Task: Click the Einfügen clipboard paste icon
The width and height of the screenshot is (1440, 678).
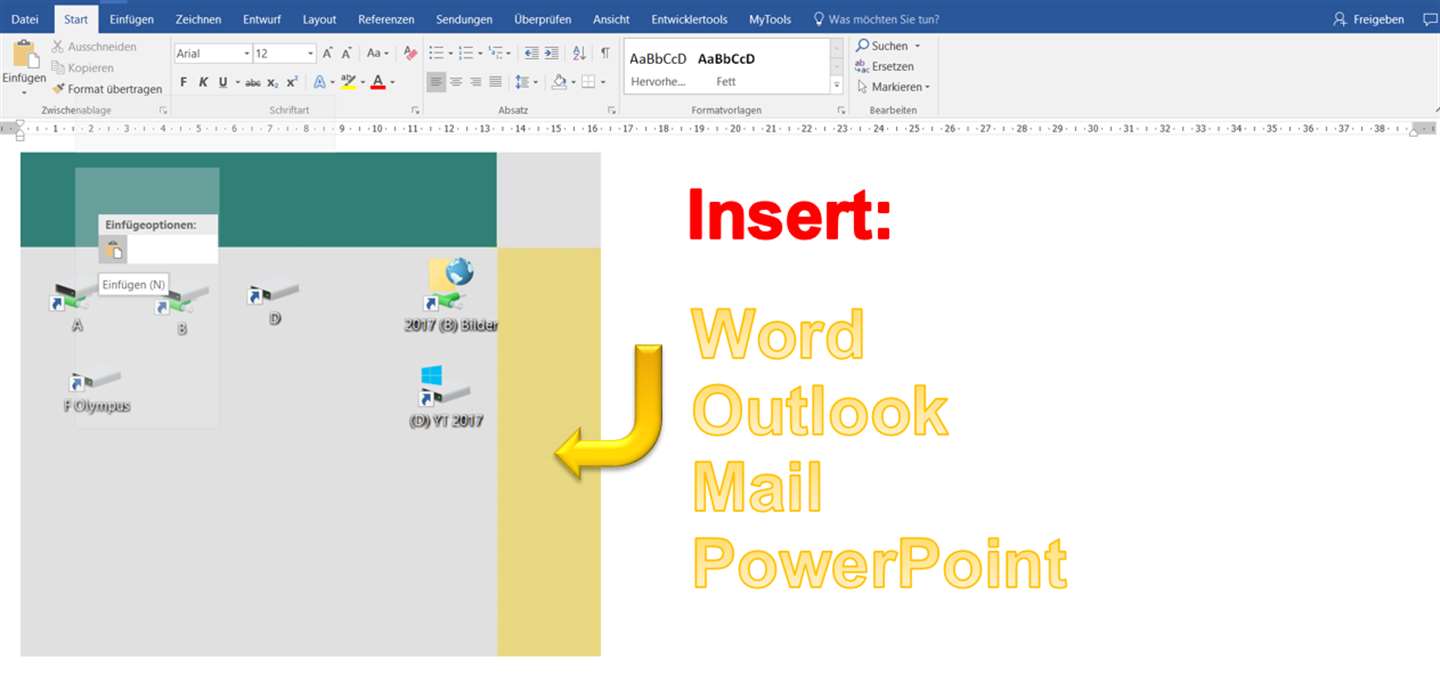Action: pos(24,55)
